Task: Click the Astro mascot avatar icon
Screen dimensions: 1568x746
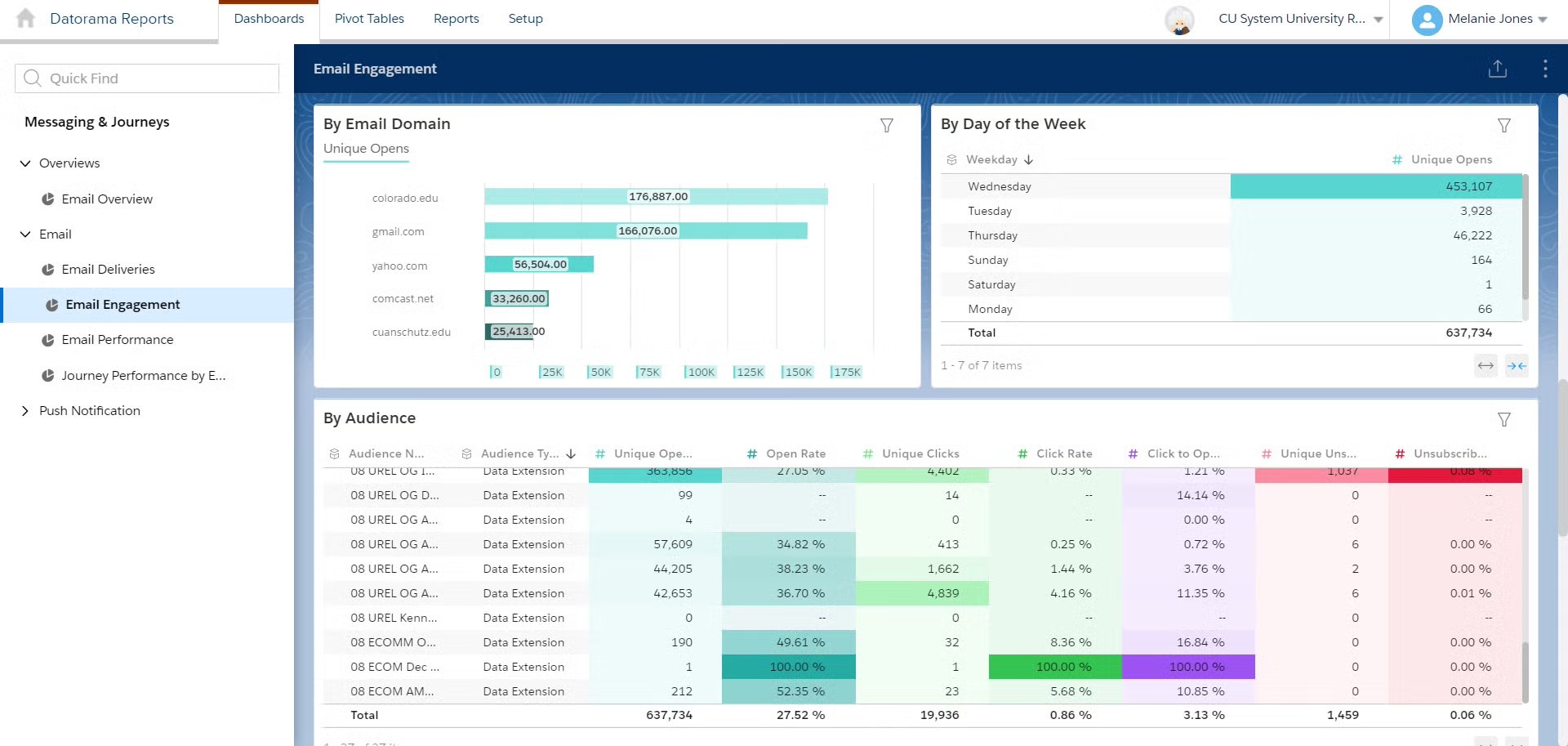Action: pyautogui.click(x=1179, y=20)
